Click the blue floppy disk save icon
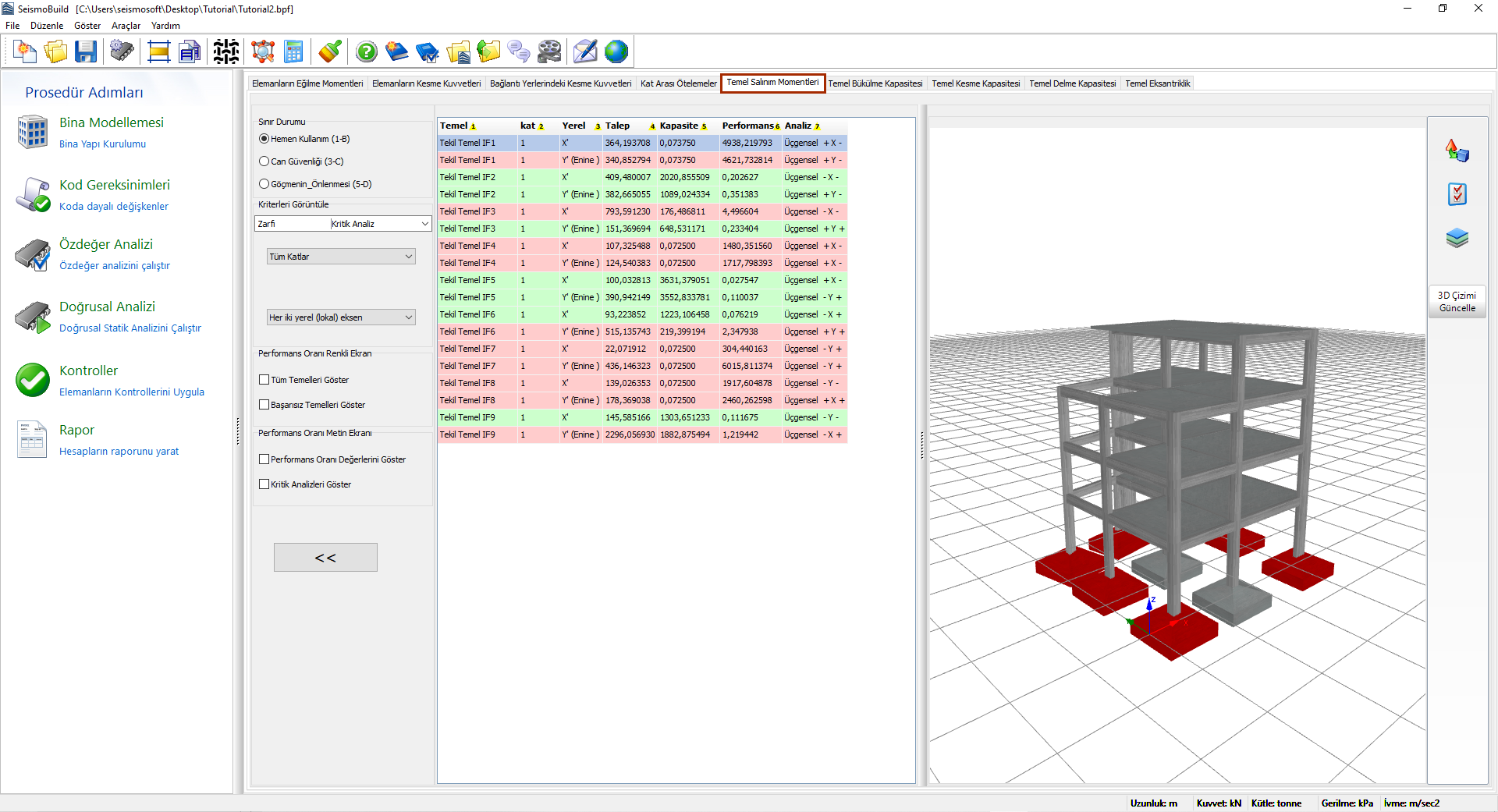The width and height of the screenshot is (1498, 812). click(x=86, y=52)
